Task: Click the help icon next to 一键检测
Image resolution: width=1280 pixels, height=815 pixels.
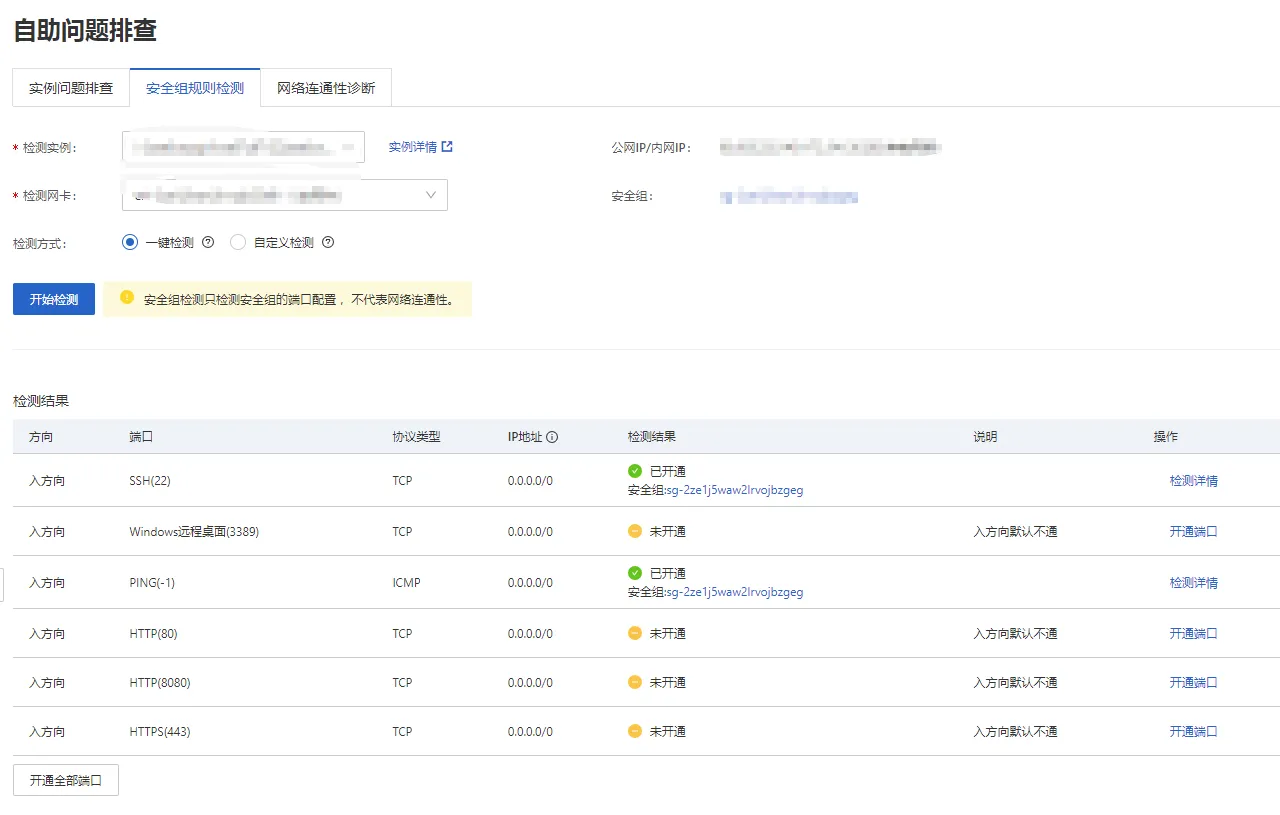Action: pyautogui.click(x=208, y=242)
